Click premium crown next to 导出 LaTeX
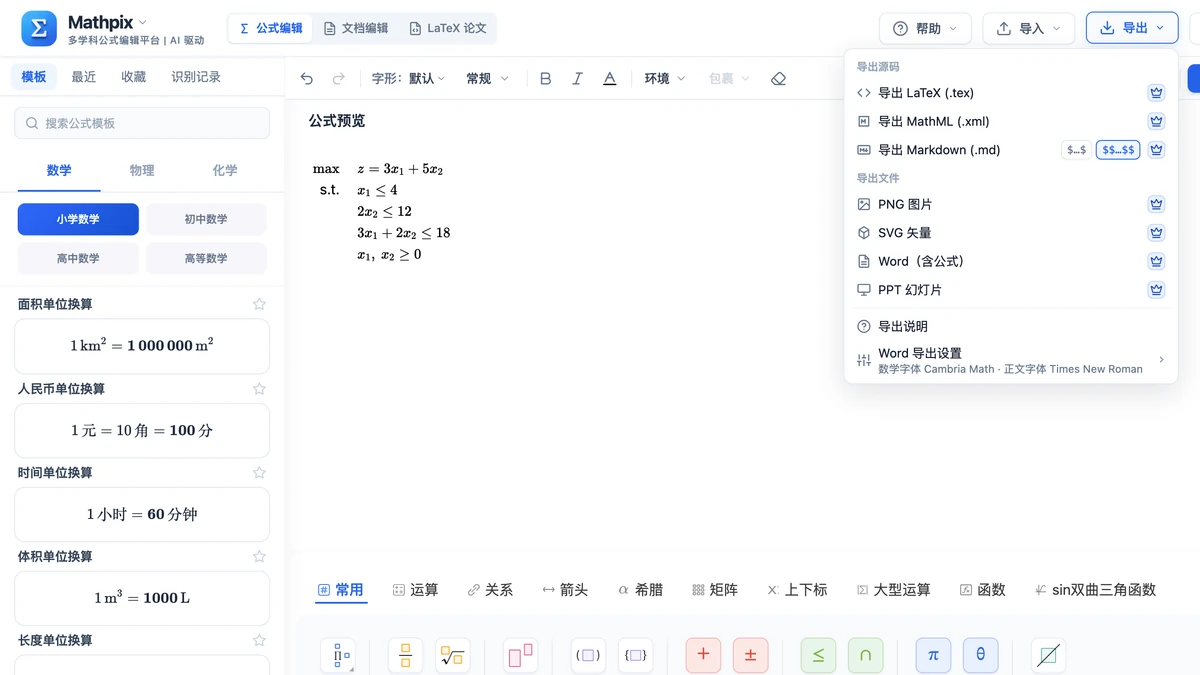The height and width of the screenshot is (675, 1200). (x=1156, y=93)
